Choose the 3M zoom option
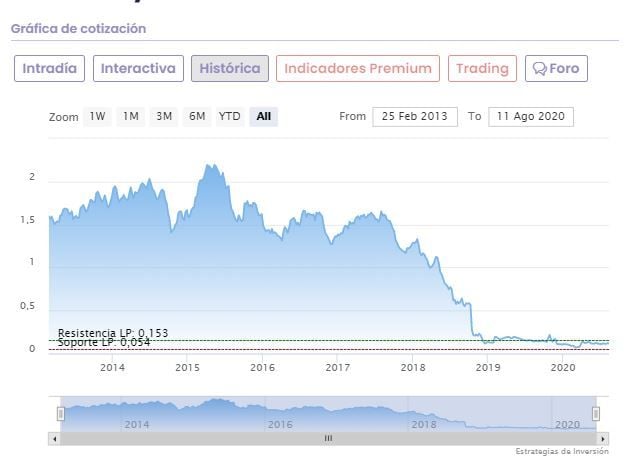Screen dimensions: 633x465 point(164,116)
